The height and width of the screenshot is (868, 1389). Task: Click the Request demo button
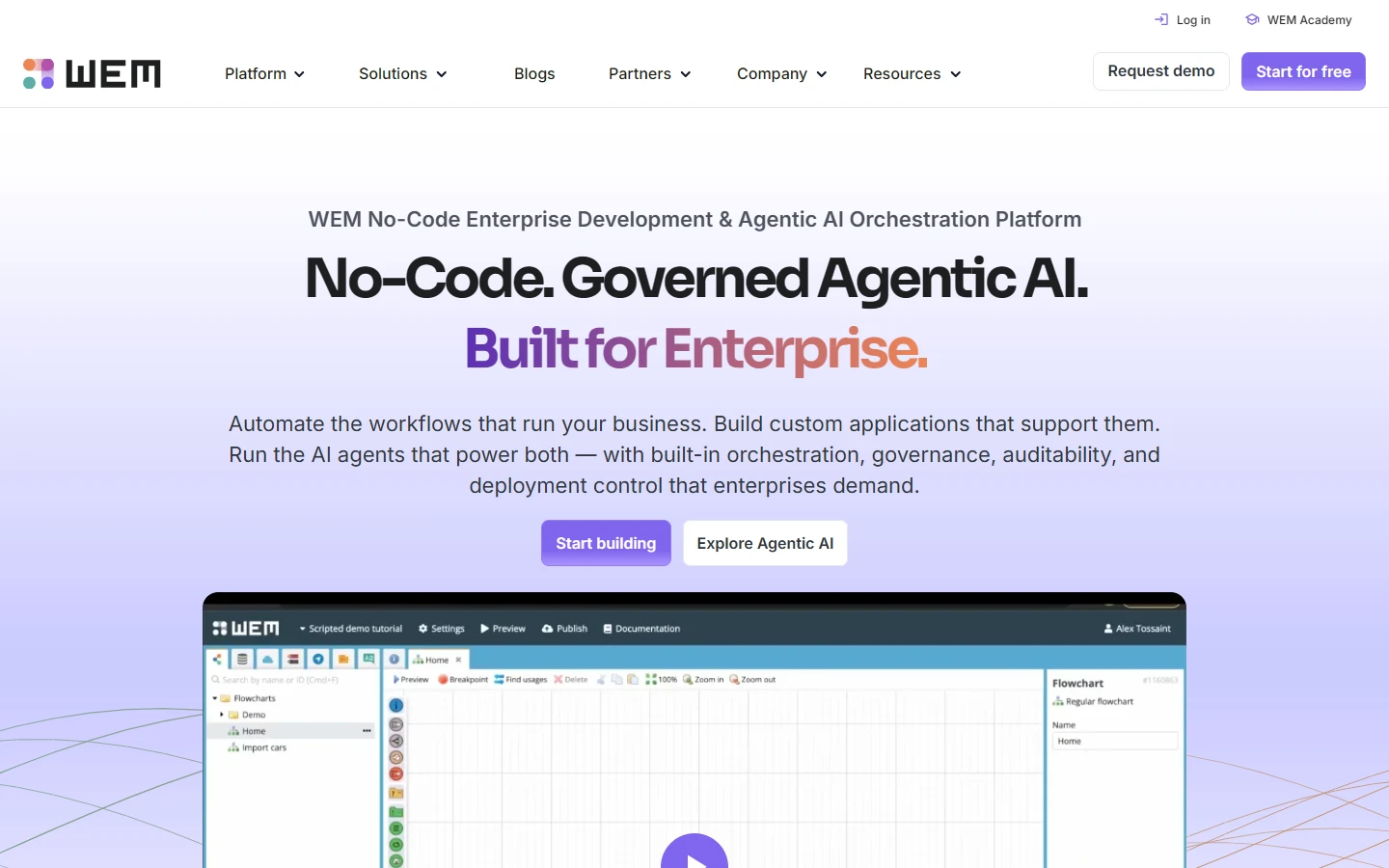click(x=1161, y=71)
